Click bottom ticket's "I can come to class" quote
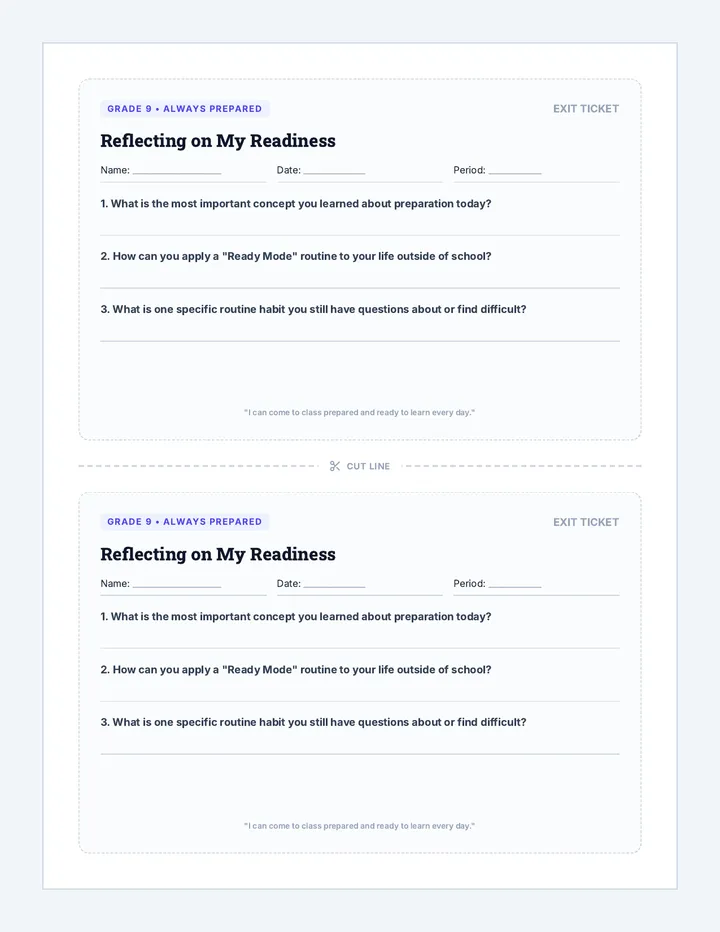Screen dimensions: 720x932 (360, 826)
